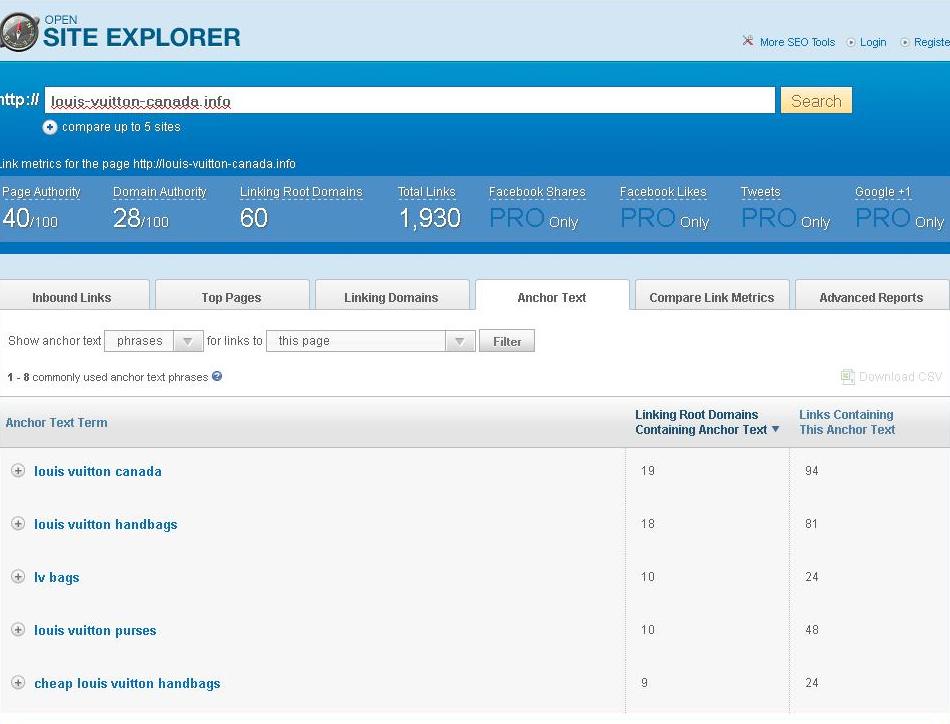Screen dimensions: 950x724
Task: Click the URL search input field
Action: [410, 101]
